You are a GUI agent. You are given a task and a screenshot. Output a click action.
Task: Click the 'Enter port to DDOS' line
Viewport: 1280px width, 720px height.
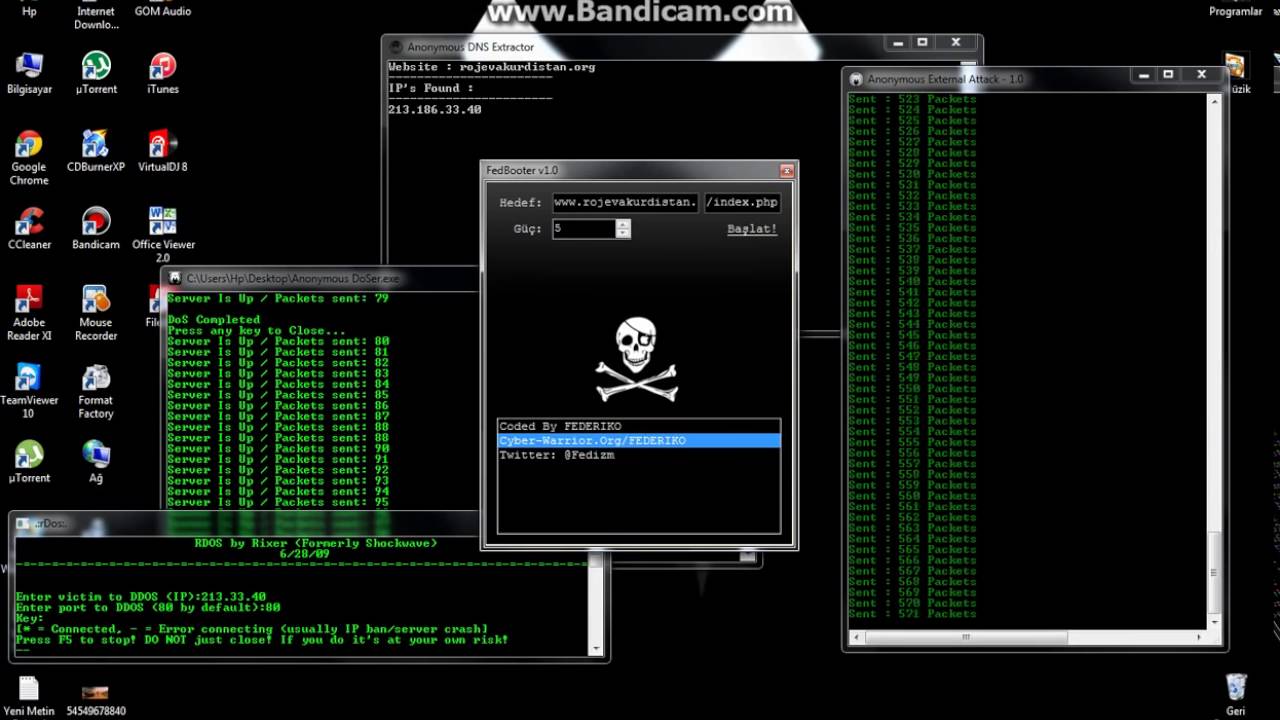click(x=148, y=608)
